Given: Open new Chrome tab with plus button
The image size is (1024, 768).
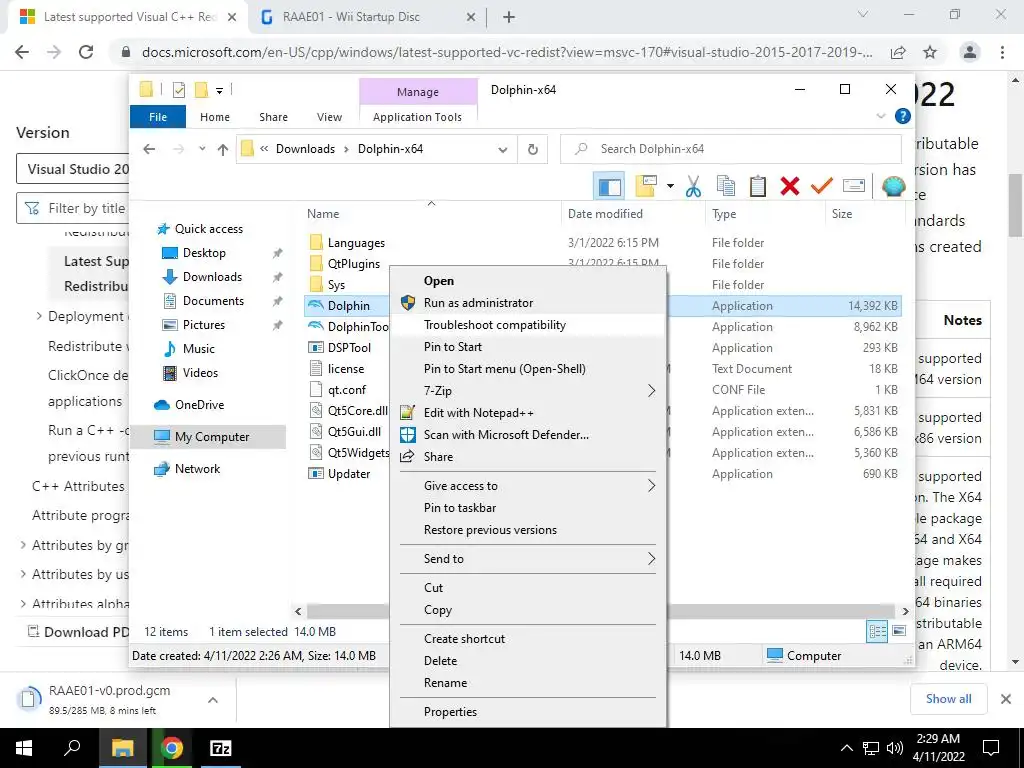Looking at the screenshot, I should (x=509, y=17).
